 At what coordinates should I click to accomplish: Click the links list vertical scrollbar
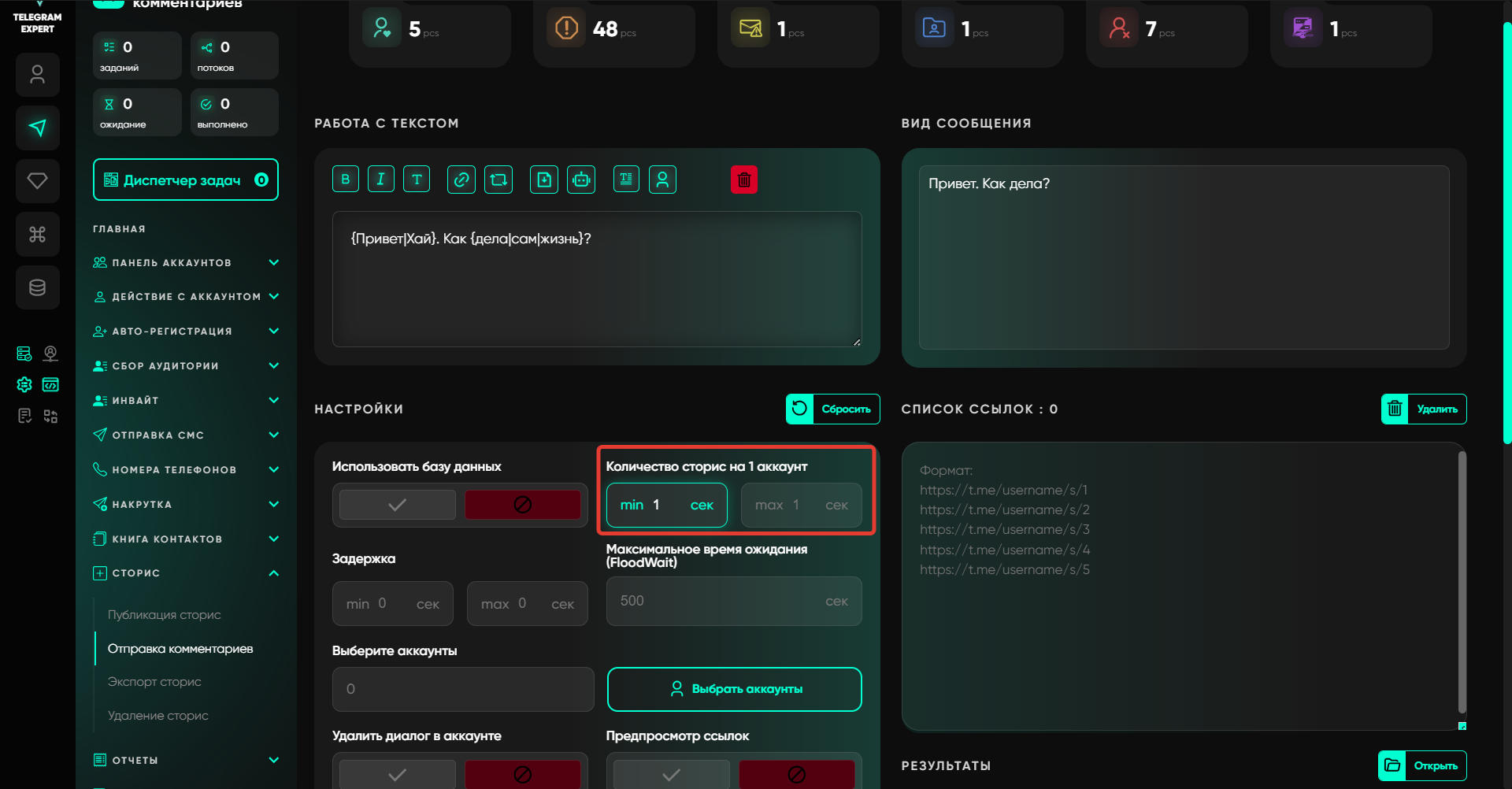tap(1462, 583)
